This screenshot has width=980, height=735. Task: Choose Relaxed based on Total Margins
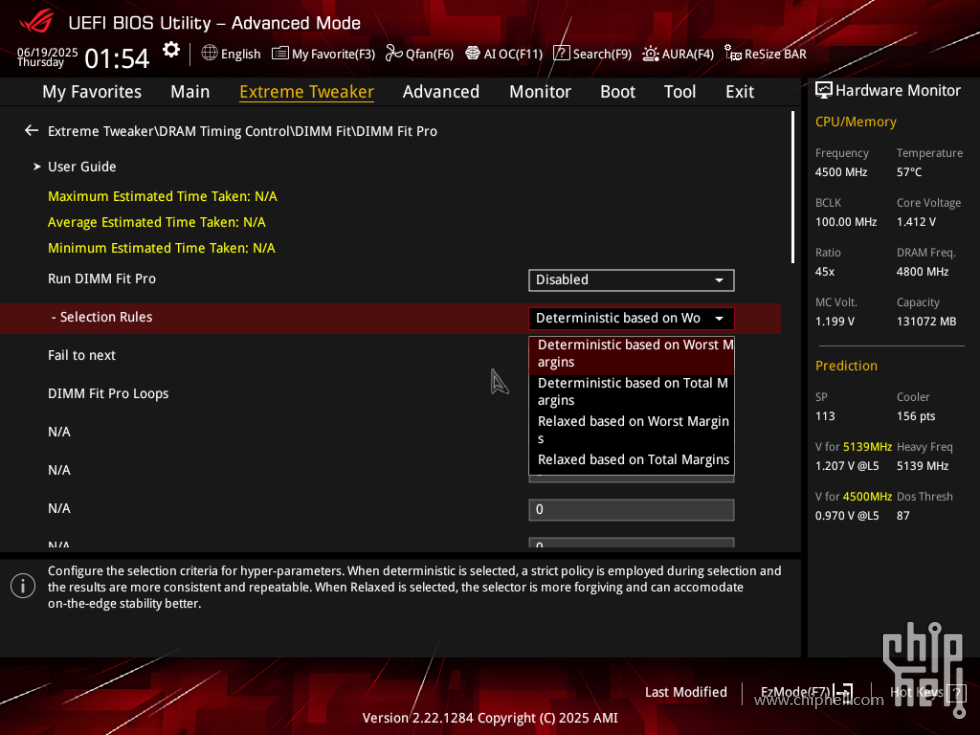631,460
